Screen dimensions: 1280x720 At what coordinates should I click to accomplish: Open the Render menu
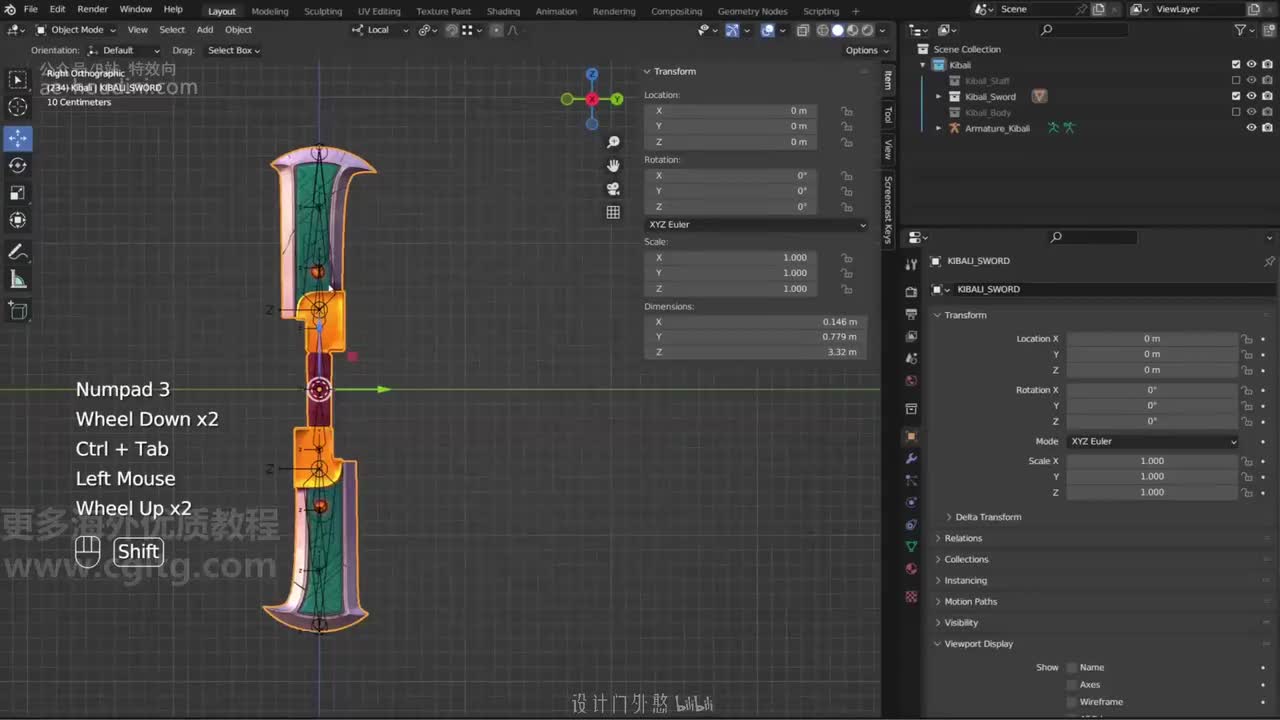click(x=92, y=9)
